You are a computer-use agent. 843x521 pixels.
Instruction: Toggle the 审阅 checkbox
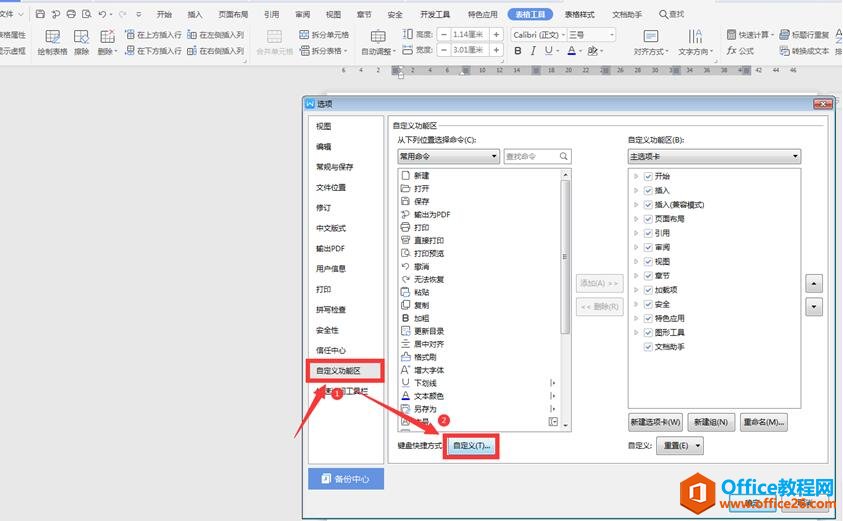(649, 247)
